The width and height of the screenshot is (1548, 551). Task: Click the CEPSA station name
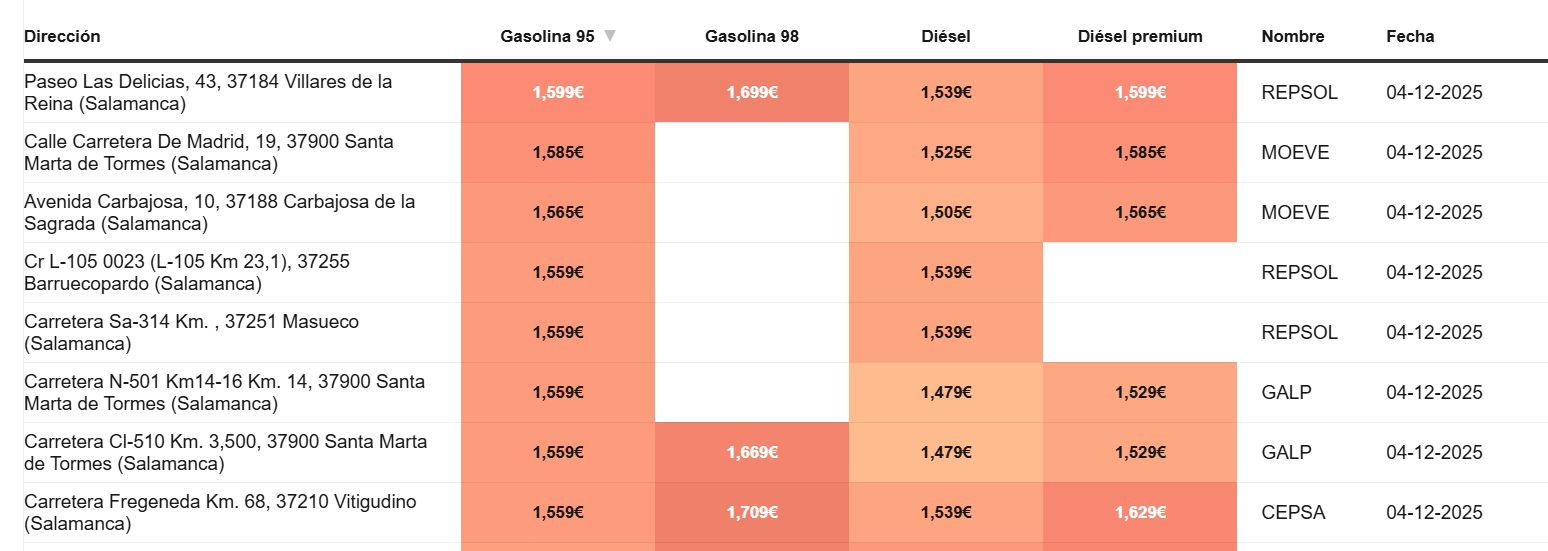click(x=1293, y=513)
